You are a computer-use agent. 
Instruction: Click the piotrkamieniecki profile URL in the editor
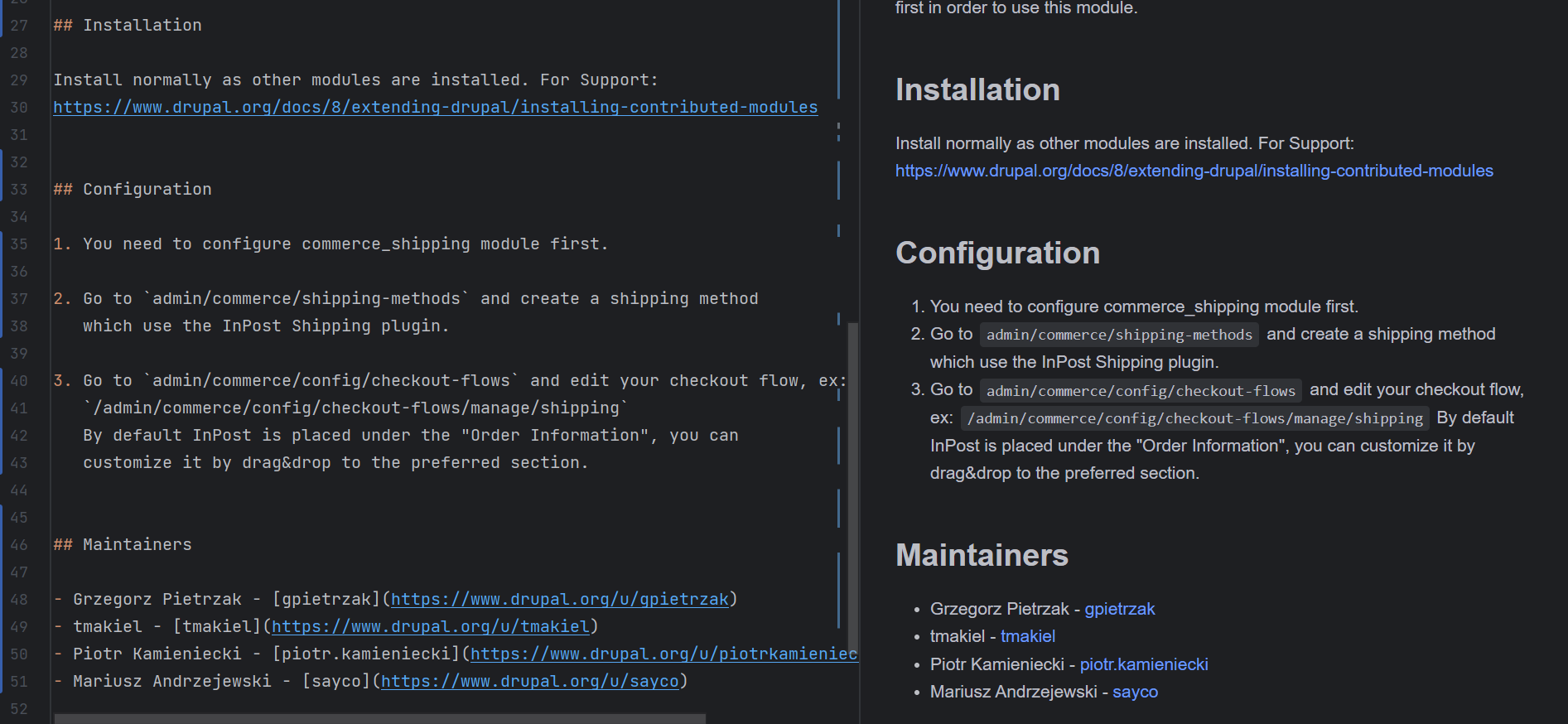(664, 654)
